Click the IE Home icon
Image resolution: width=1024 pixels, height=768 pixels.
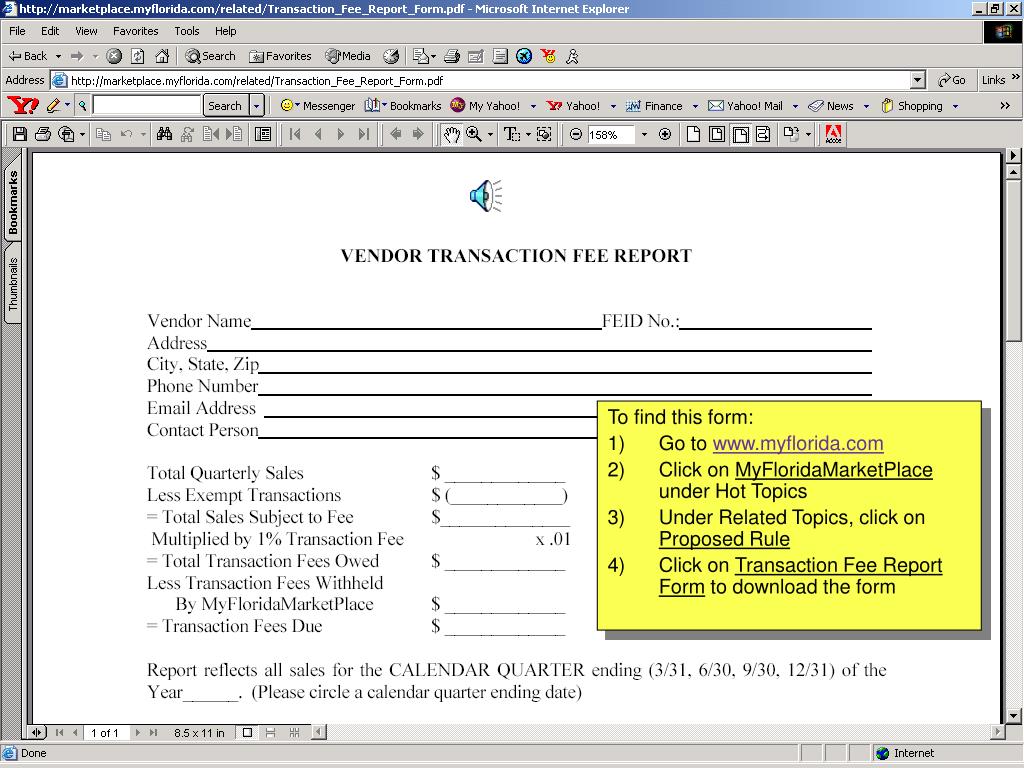click(162, 56)
